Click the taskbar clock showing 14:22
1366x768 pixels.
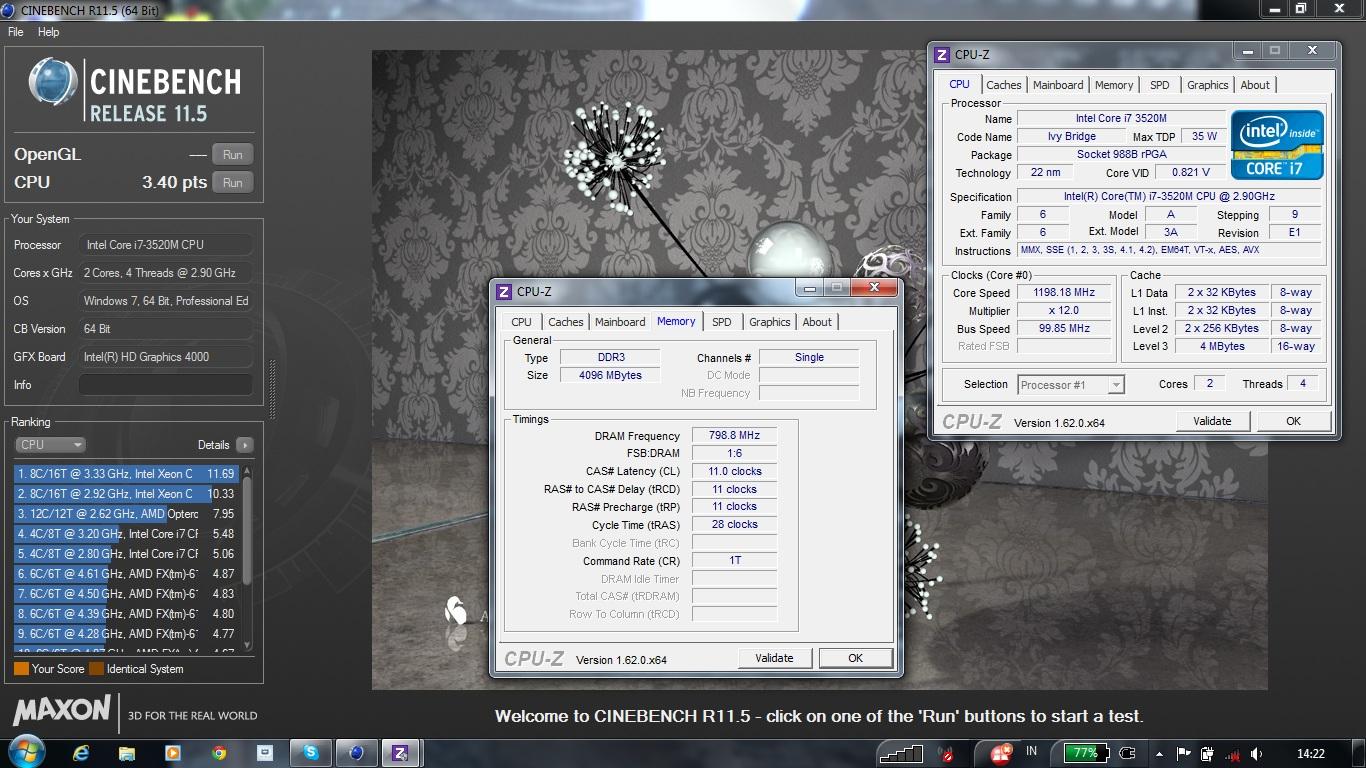1310,754
